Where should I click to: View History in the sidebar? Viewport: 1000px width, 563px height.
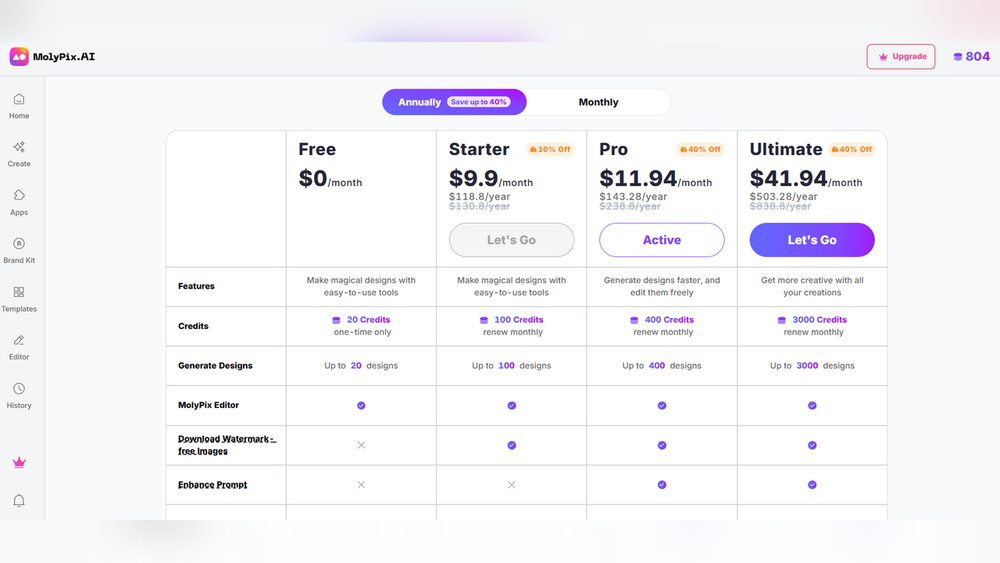point(19,389)
